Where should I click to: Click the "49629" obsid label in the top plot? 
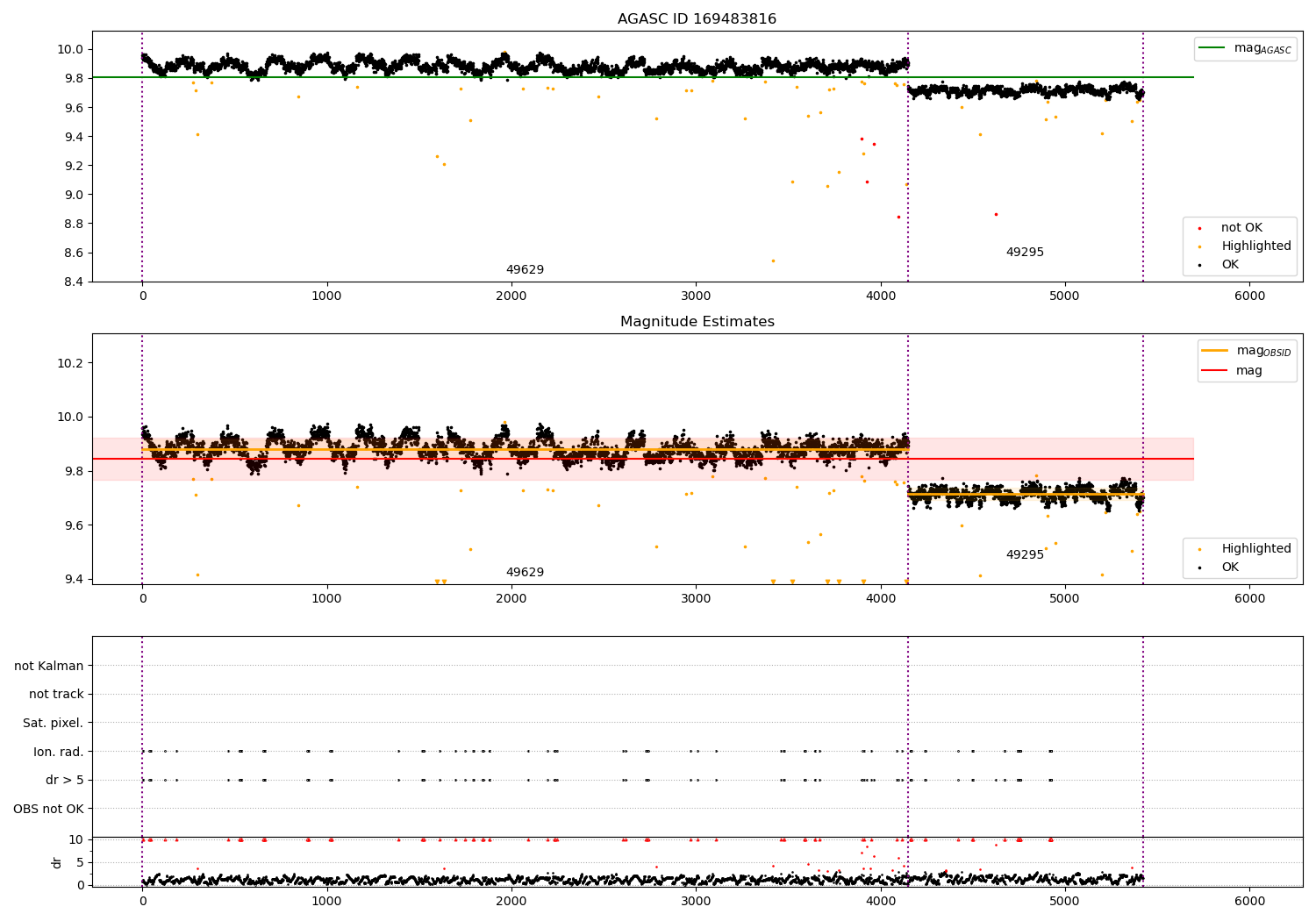click(525, 270)
